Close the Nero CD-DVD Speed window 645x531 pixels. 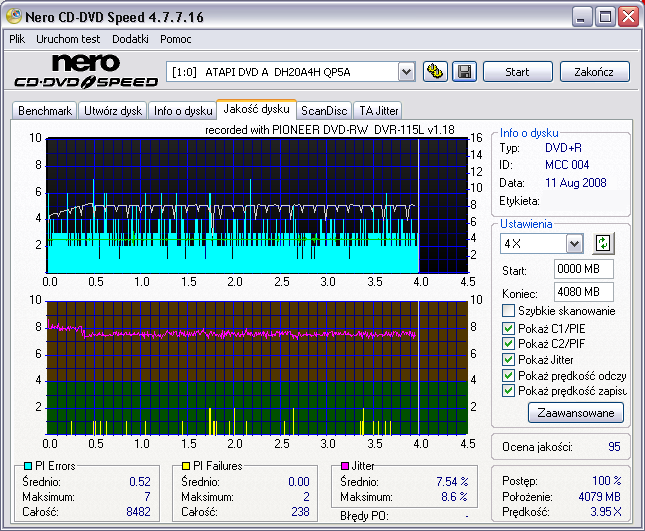(629, 17)
